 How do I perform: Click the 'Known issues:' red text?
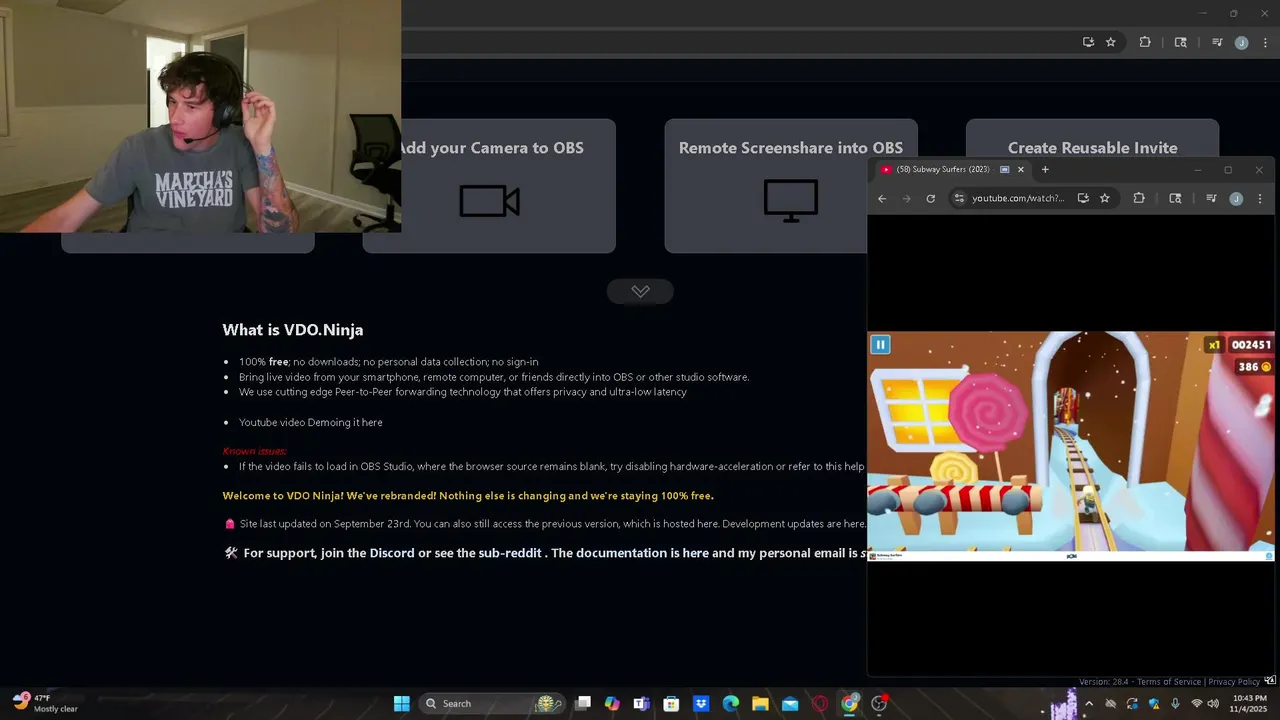[x=254, y=451]
